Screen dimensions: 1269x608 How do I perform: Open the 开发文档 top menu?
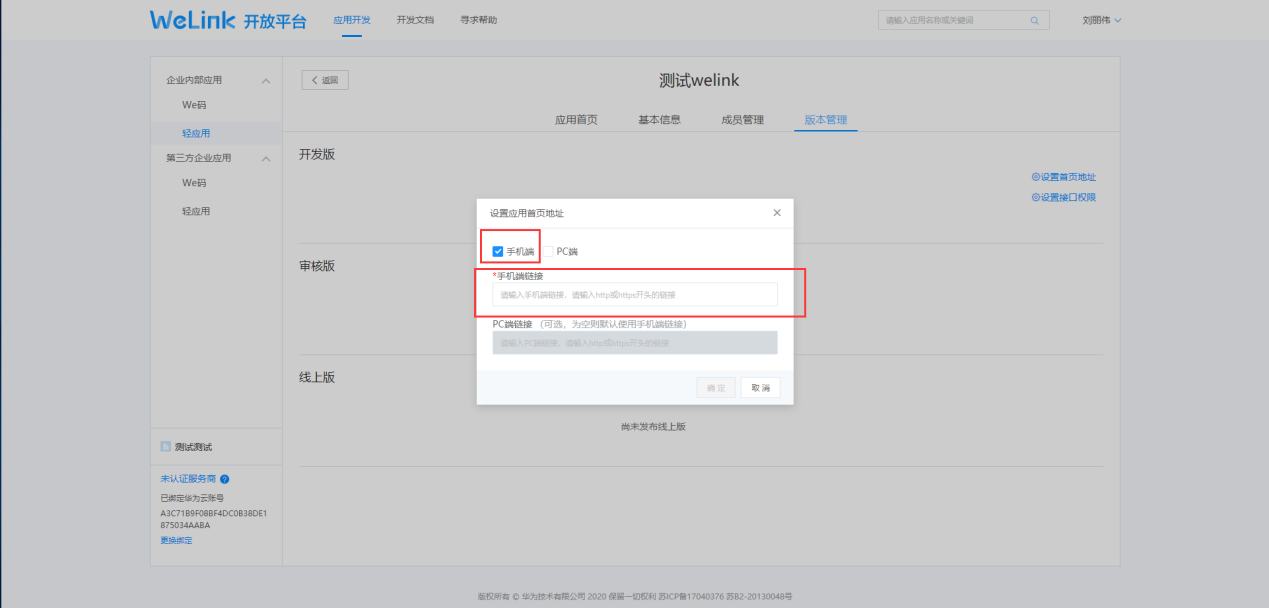click(415, 20)
